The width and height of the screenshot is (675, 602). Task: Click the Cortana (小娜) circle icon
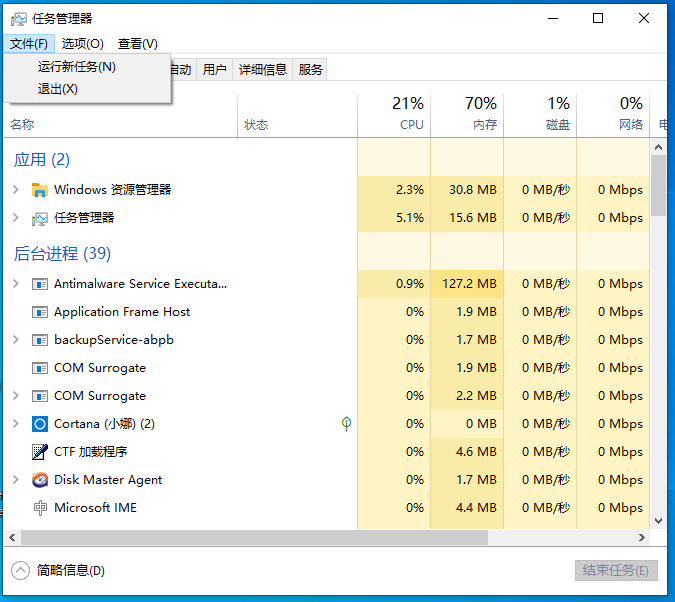coord(40,424)
